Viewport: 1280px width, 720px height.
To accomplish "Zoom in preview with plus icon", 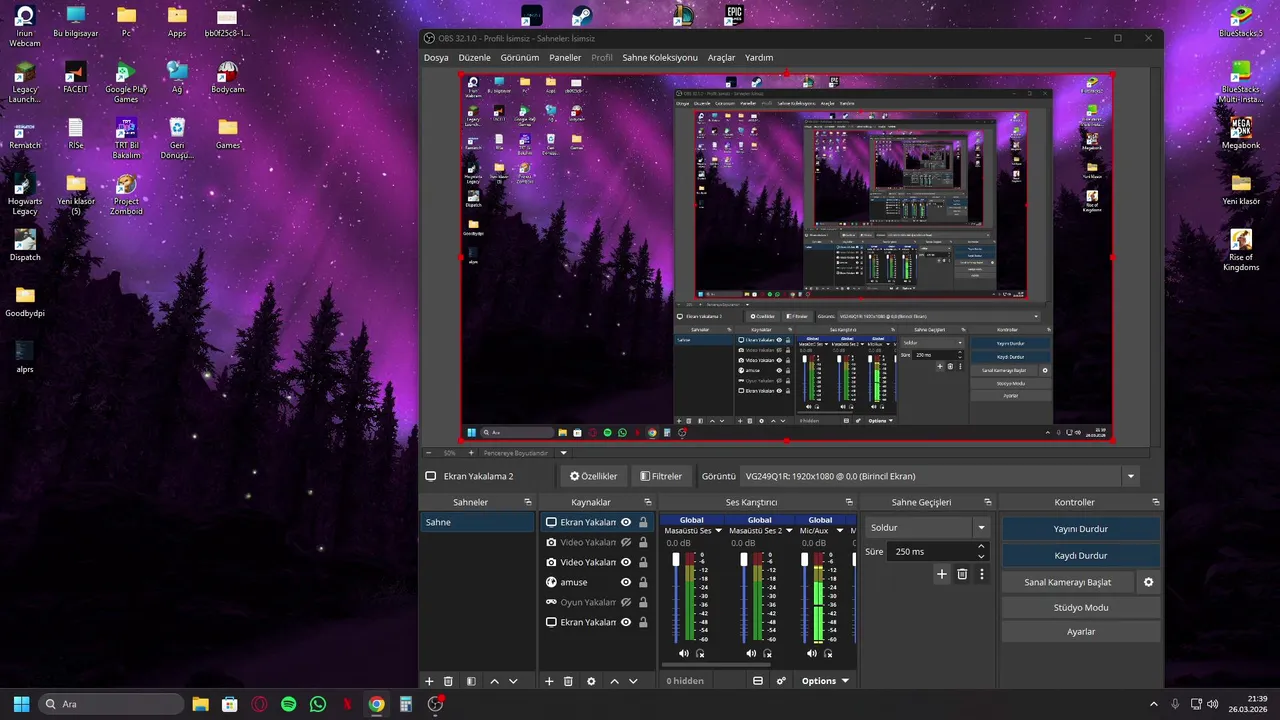I will 471,453.
